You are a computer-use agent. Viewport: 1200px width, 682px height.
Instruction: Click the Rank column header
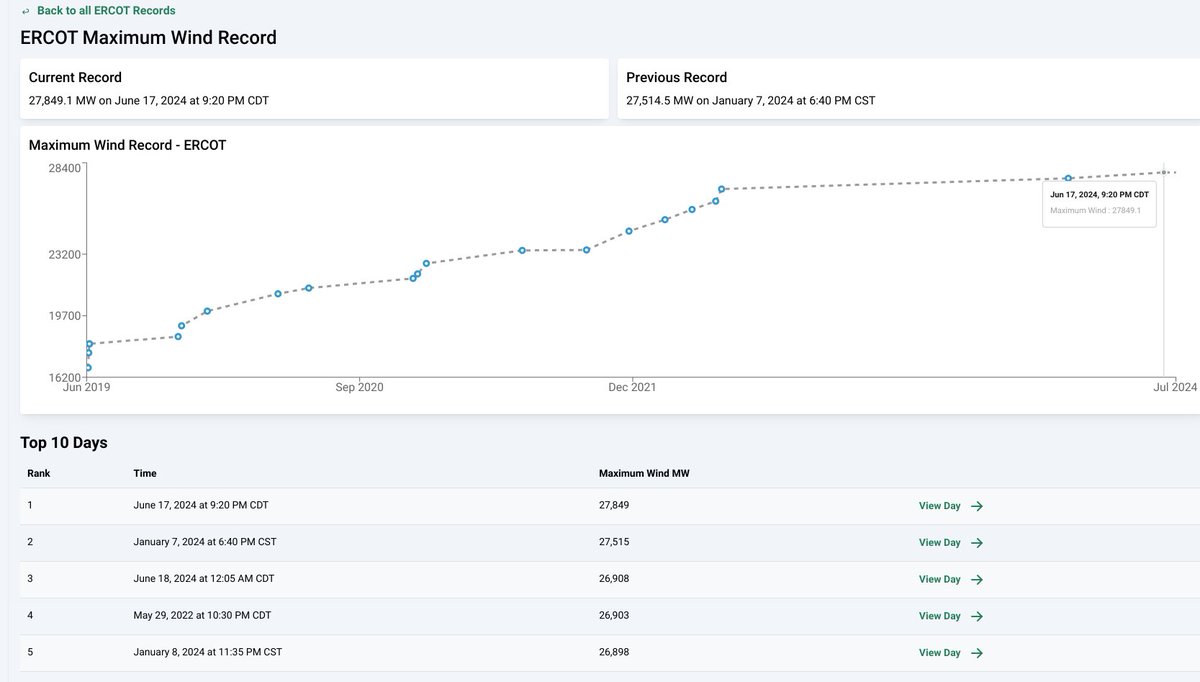[x=38, y=473]
